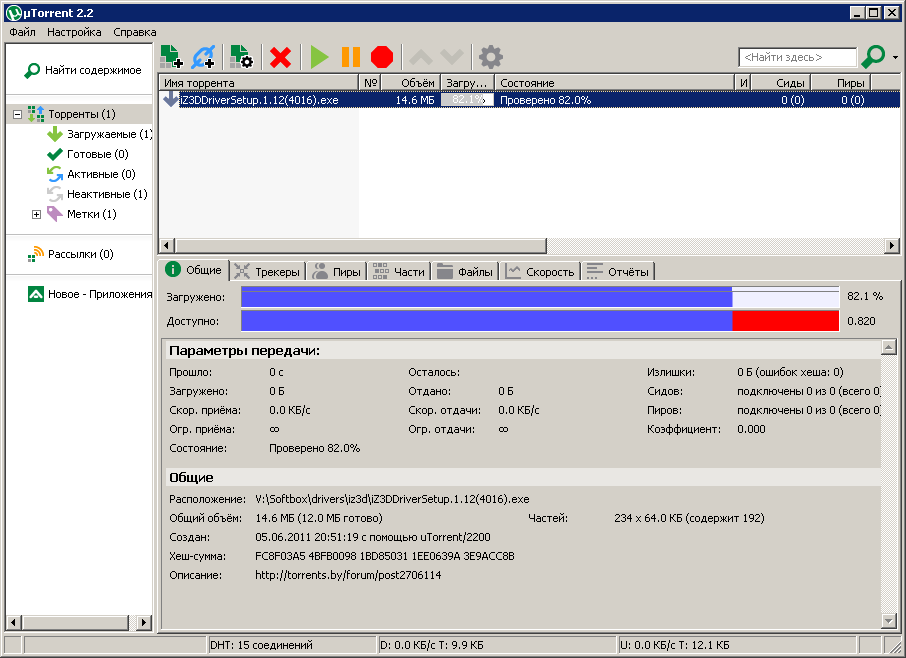Open Рассылки RSS feeds item

(x=80, y=254)
